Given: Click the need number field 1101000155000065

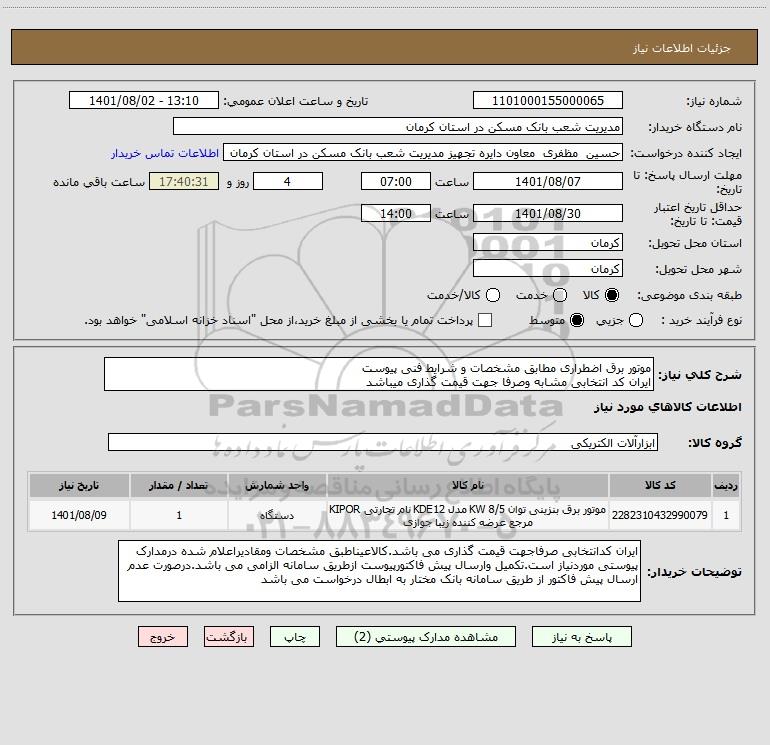Looking at the screenshot, I should coord(548,101).
